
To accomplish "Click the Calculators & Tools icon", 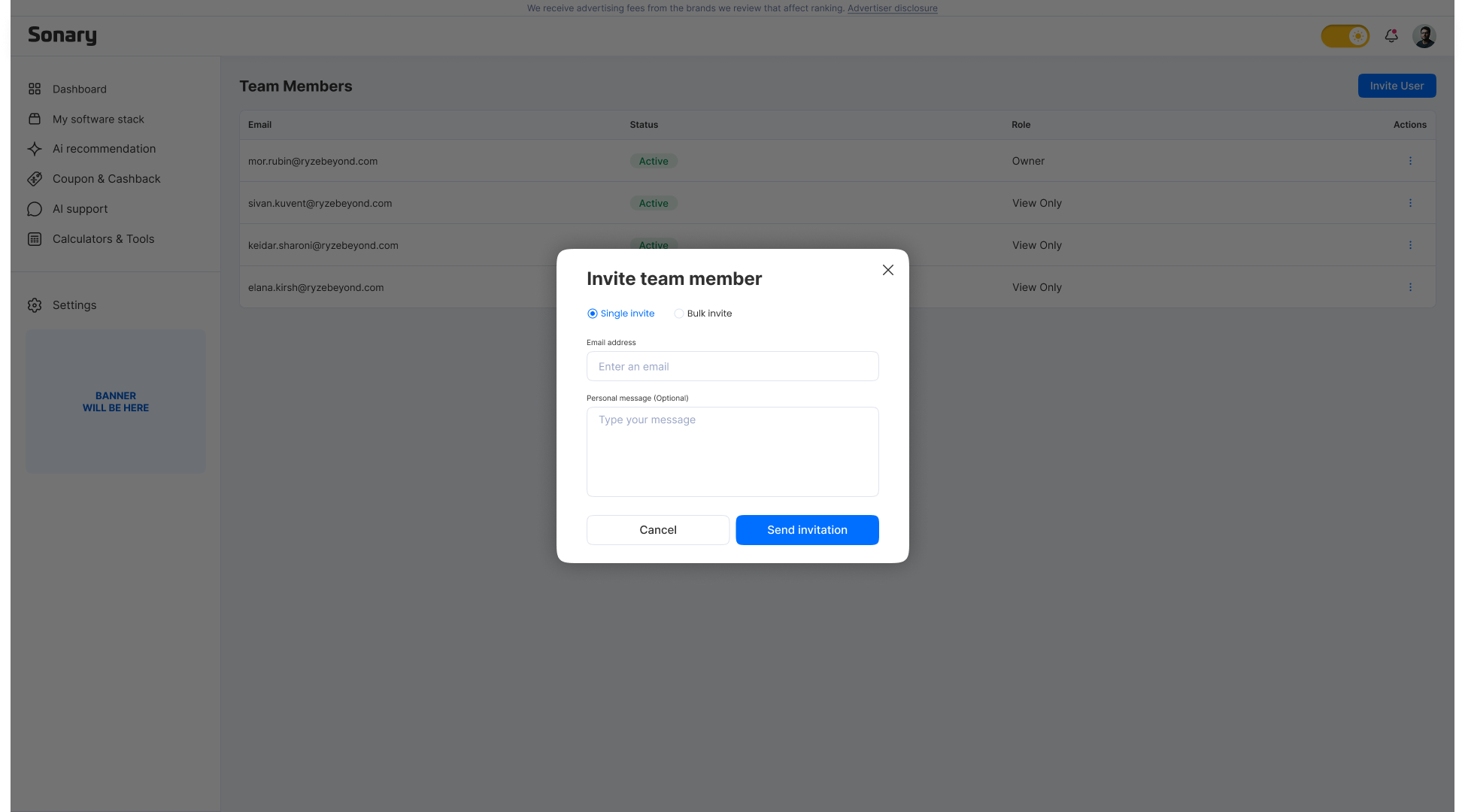I will [35, 239].
